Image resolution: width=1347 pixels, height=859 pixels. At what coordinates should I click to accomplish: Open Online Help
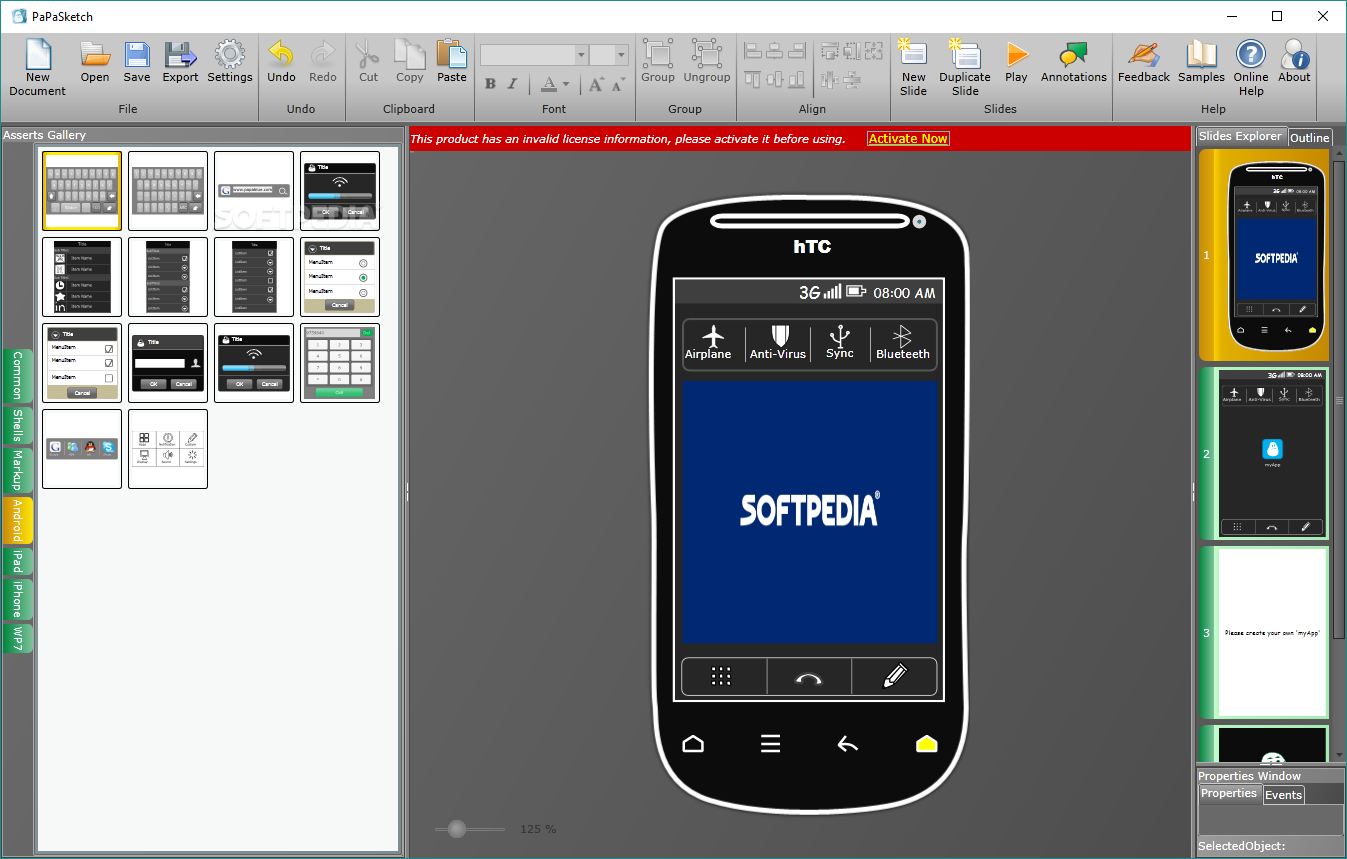(x=1251, y=67)
